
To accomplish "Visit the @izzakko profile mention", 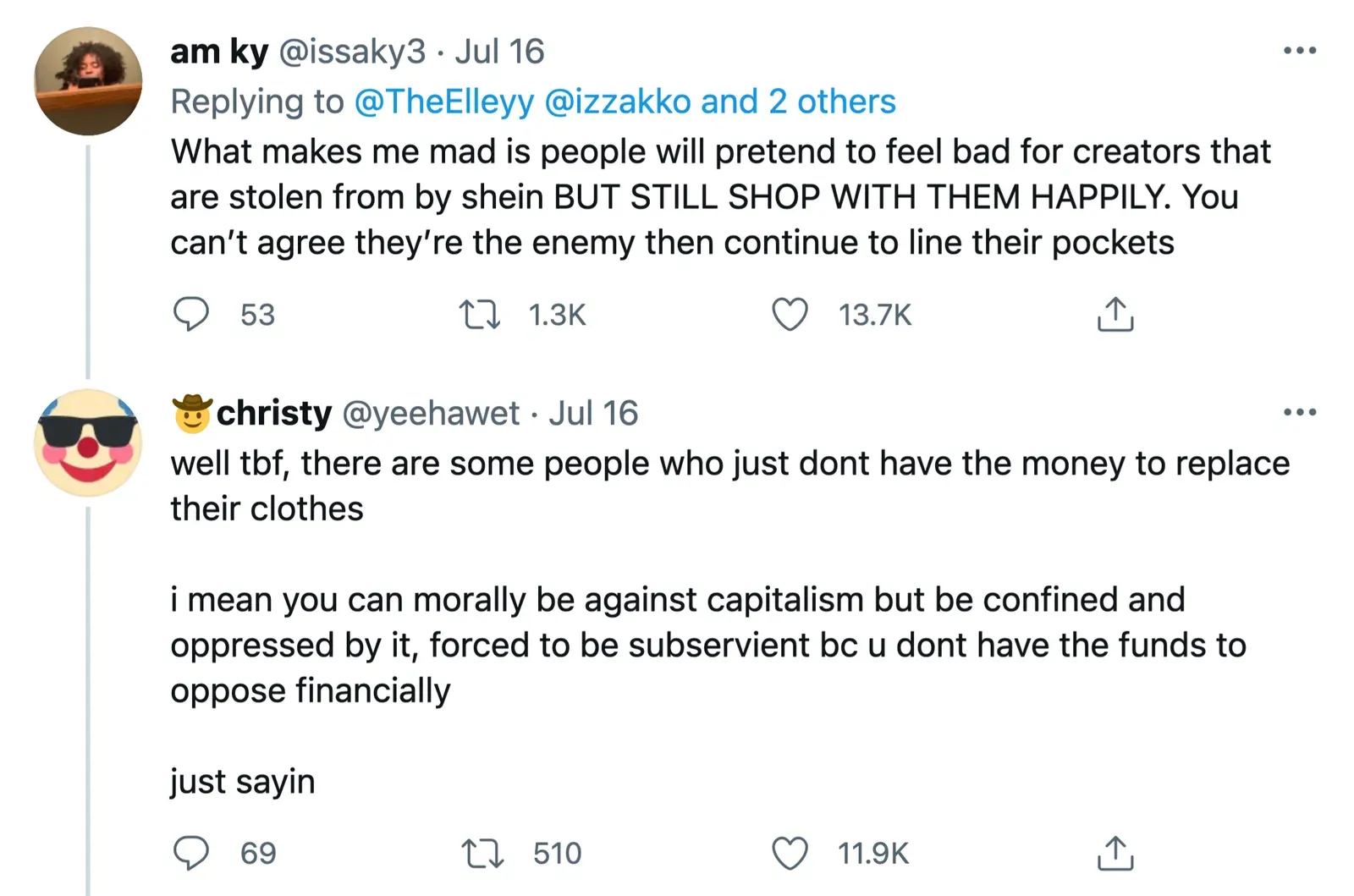I will point(618,102).
